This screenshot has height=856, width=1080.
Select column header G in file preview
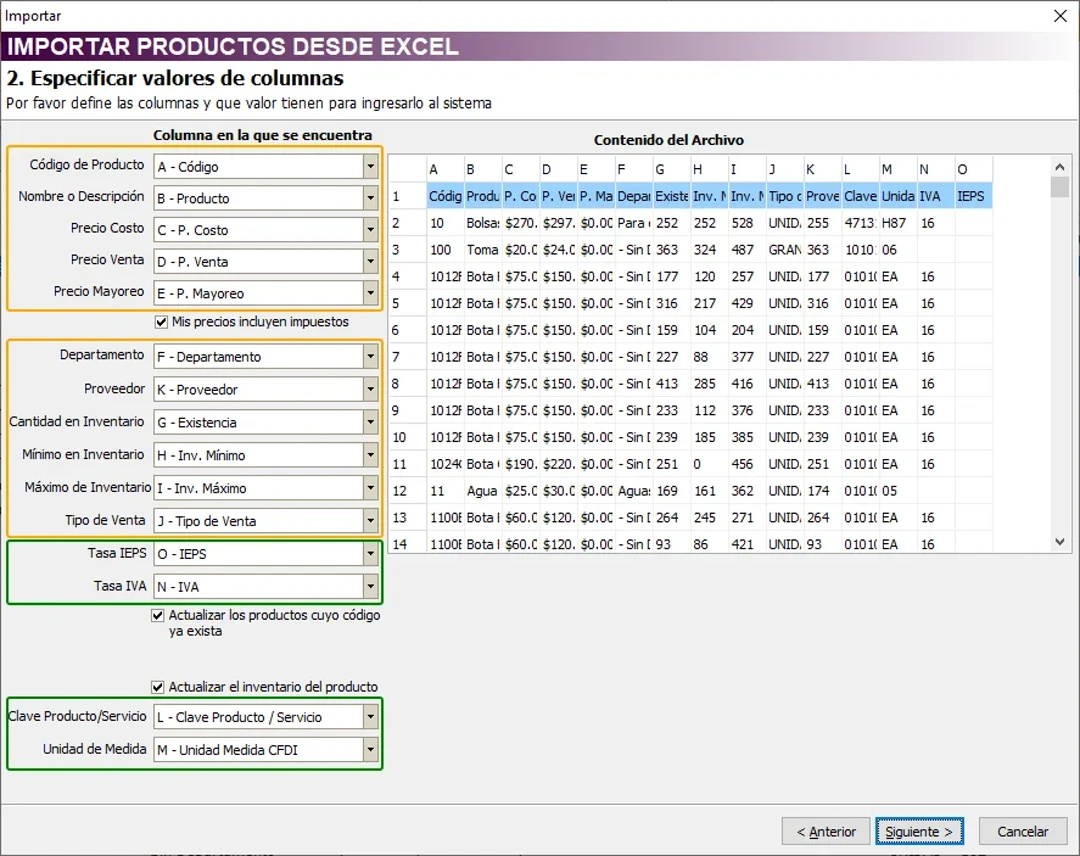(671, 169)
